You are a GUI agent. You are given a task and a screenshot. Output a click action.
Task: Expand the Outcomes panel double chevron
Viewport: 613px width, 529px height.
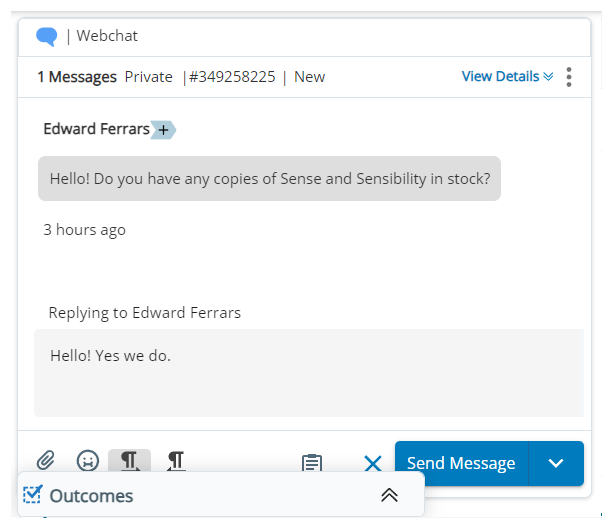[x=389, y=495]
